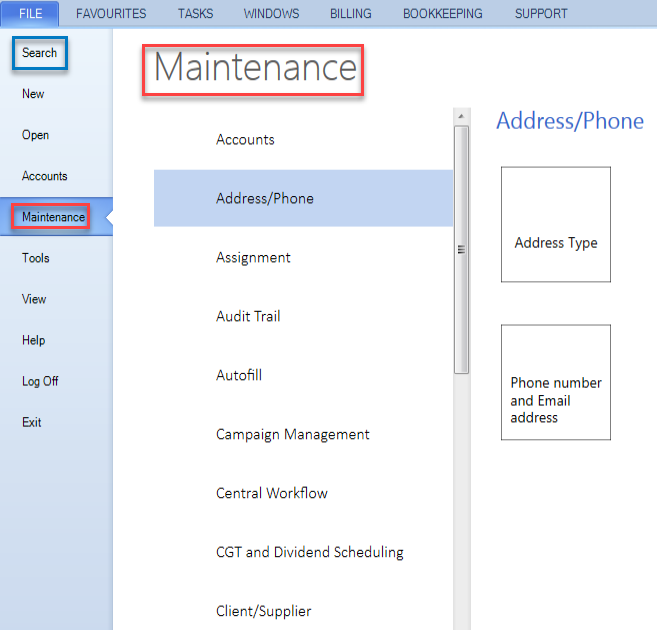The image size is (657, 630).
Task: Select Open in the File sidebar
Action: point(36,135)
